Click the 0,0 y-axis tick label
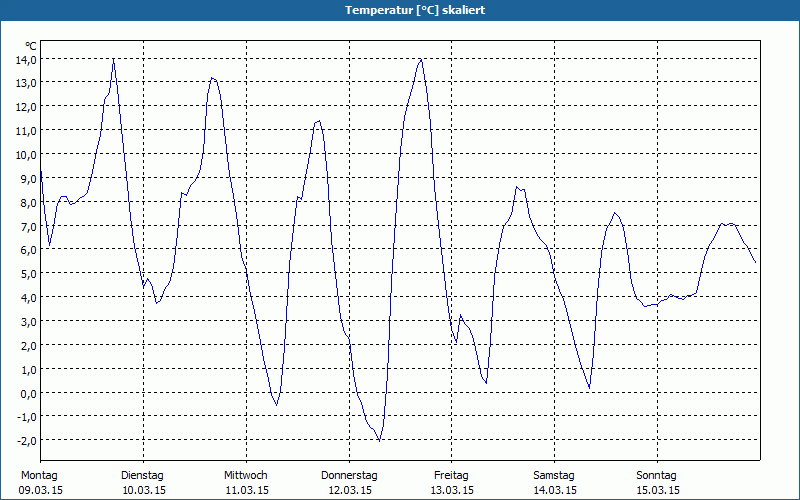Viewport: 800px width, 500px height. tap(28, 393)
